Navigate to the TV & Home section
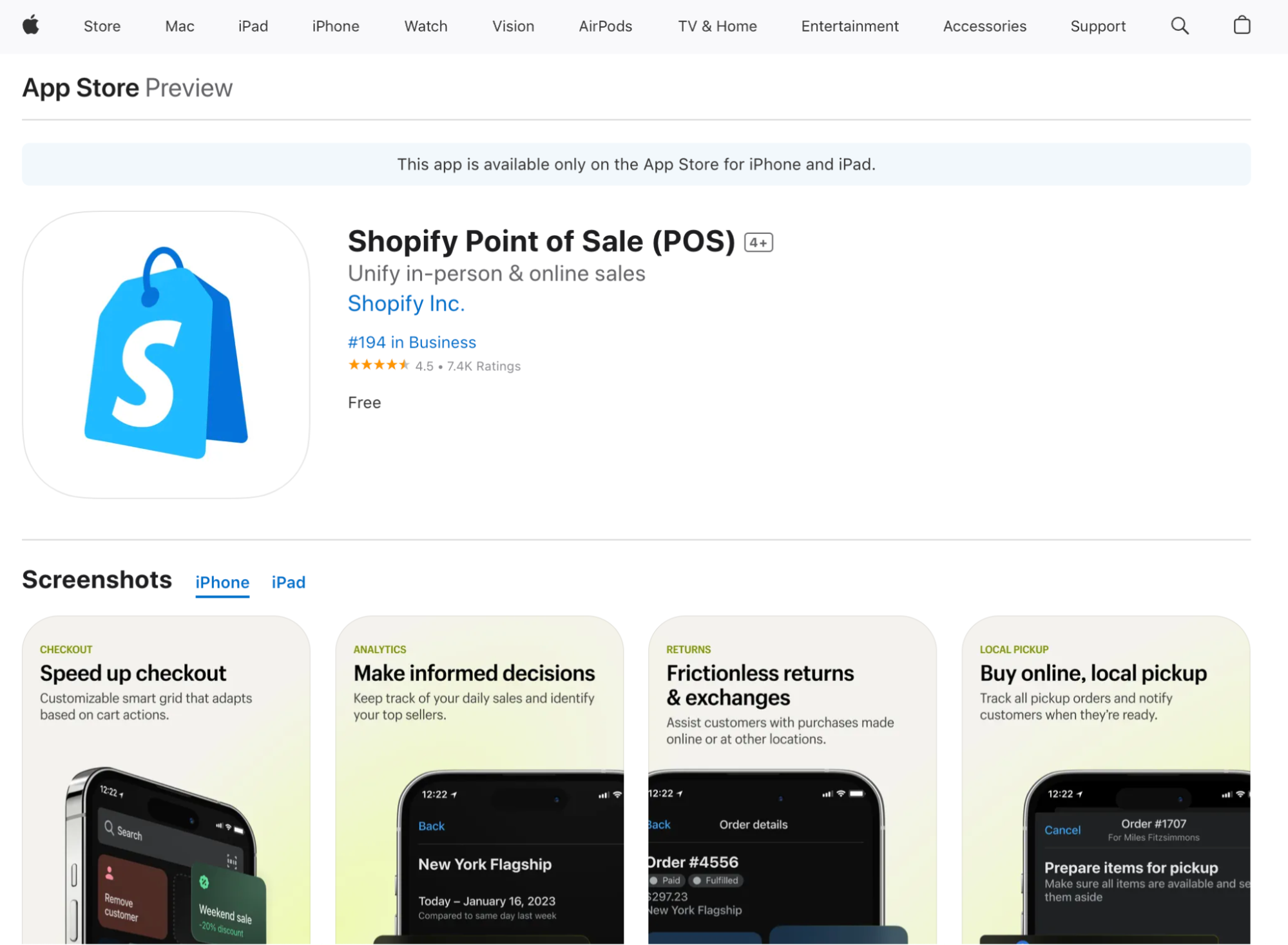This screenshot has width=1288, height=945. point(717,26)
